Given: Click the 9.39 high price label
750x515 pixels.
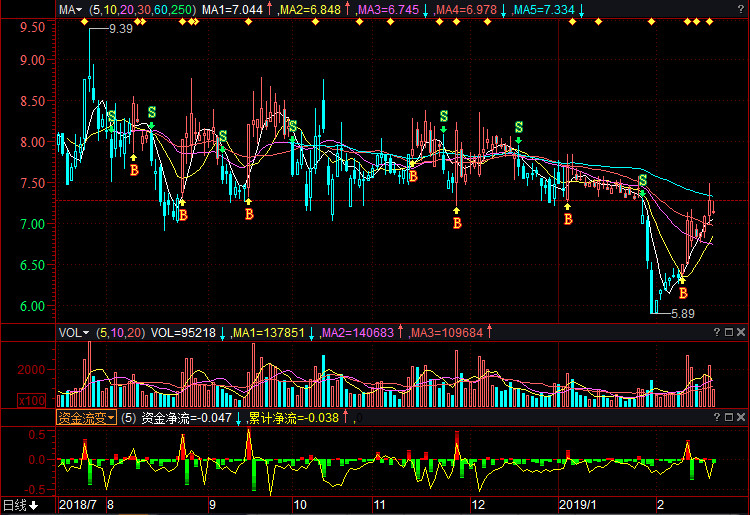Looking at the screenshot, I should click(120, 29).
